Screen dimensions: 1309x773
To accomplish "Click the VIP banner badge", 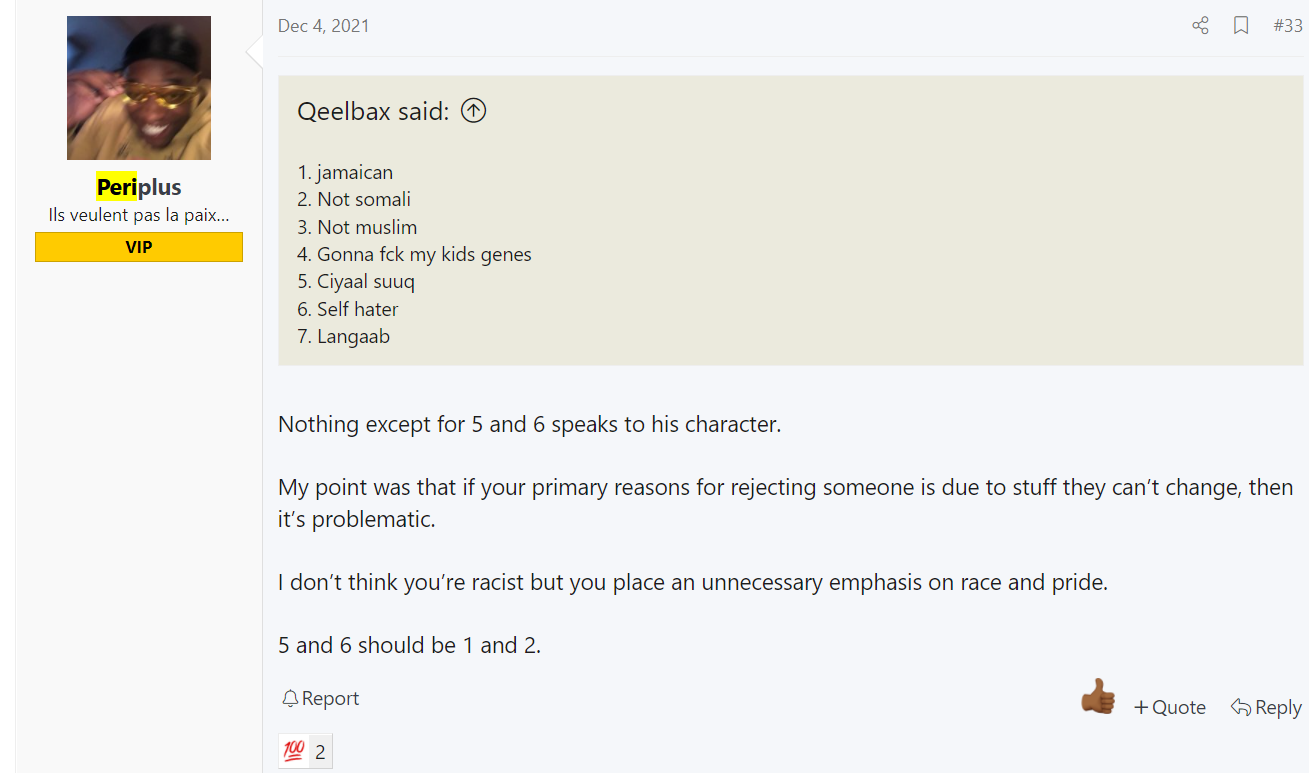I will click(x=139, y=247).
